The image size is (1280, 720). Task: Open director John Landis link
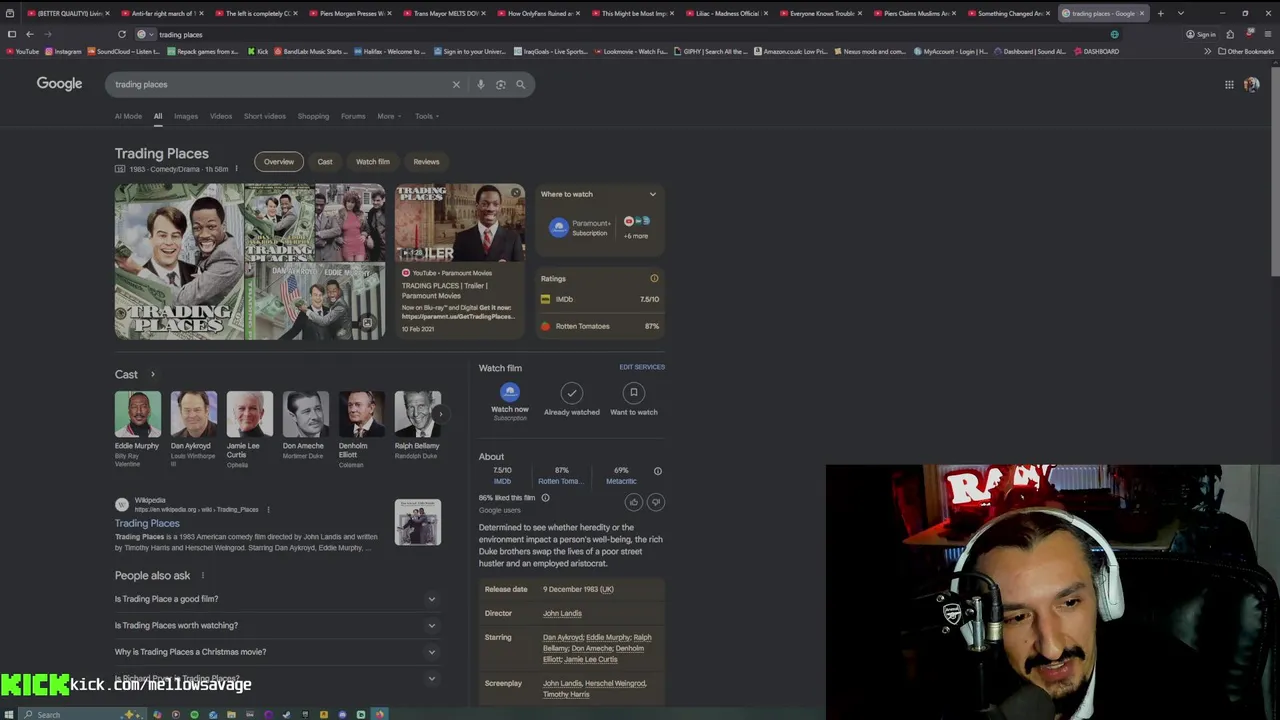(x=562, y=613)
